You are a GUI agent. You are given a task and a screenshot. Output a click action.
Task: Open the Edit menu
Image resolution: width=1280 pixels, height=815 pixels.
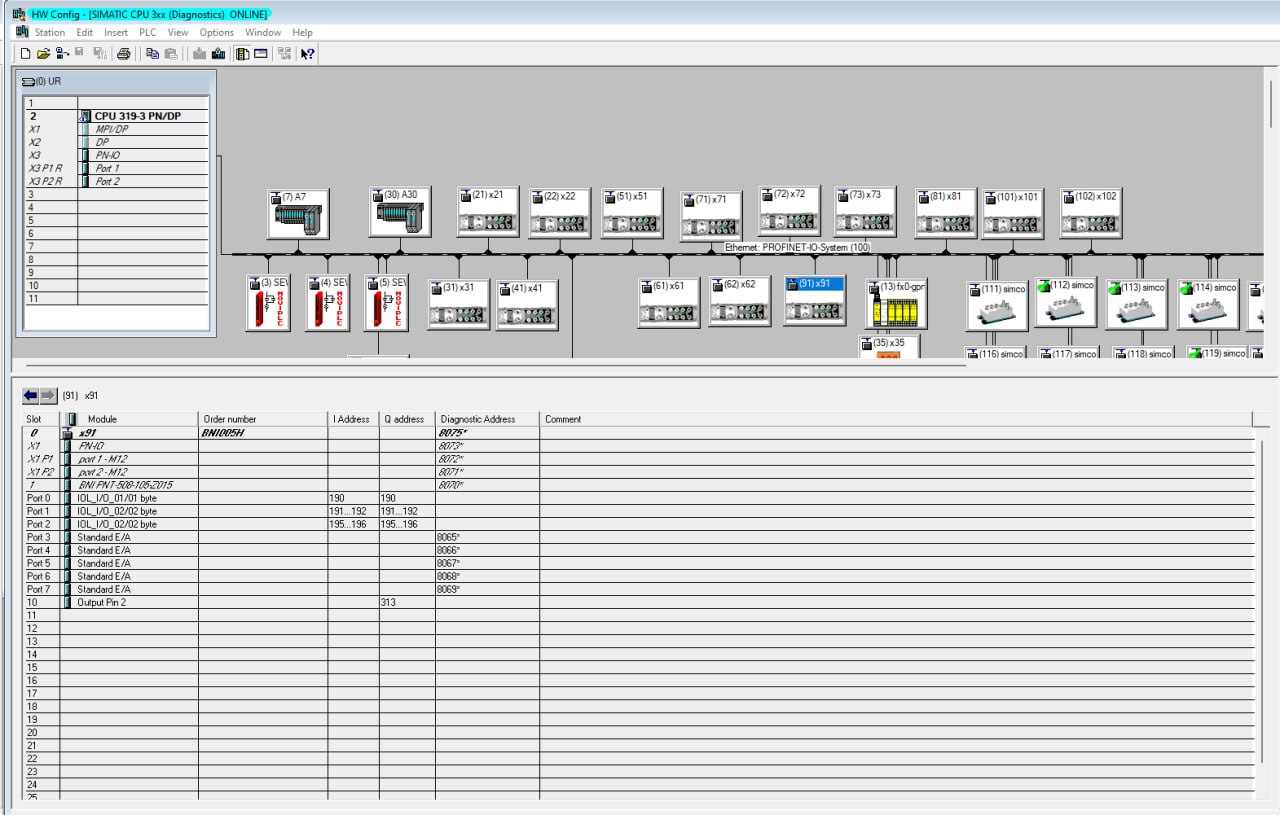85,32
